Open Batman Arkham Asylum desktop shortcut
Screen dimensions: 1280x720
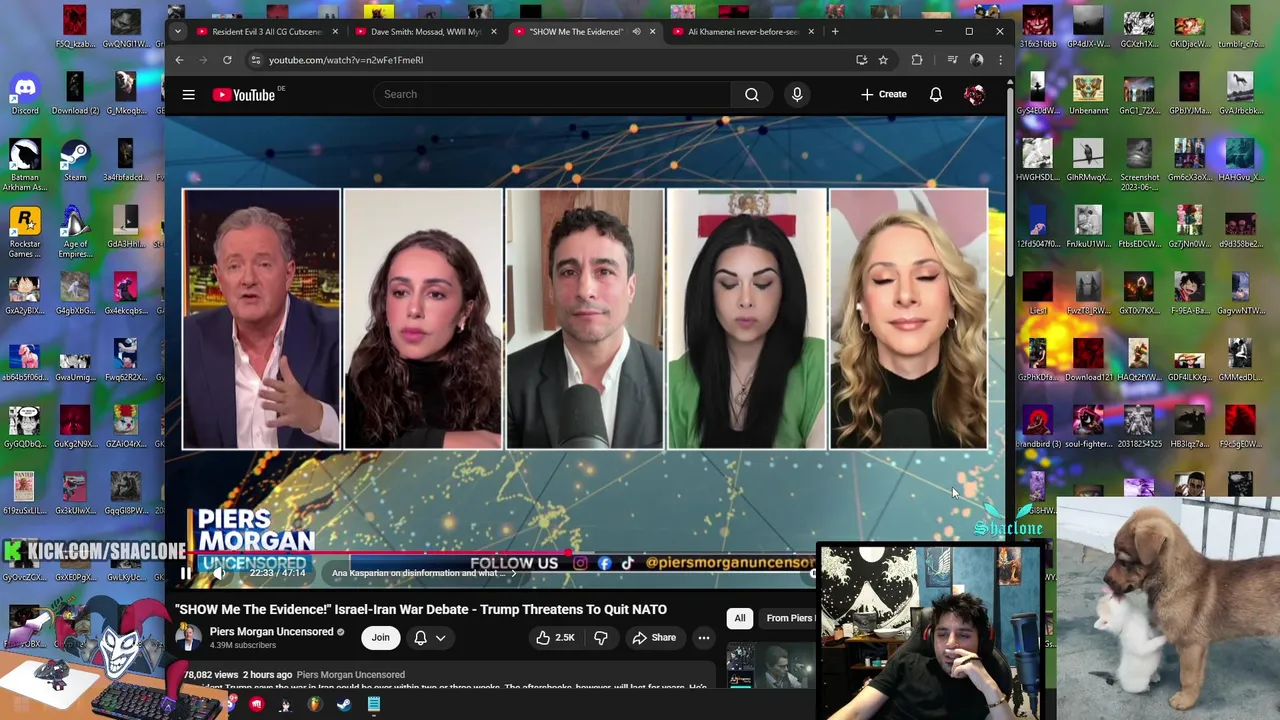point(25,165)
